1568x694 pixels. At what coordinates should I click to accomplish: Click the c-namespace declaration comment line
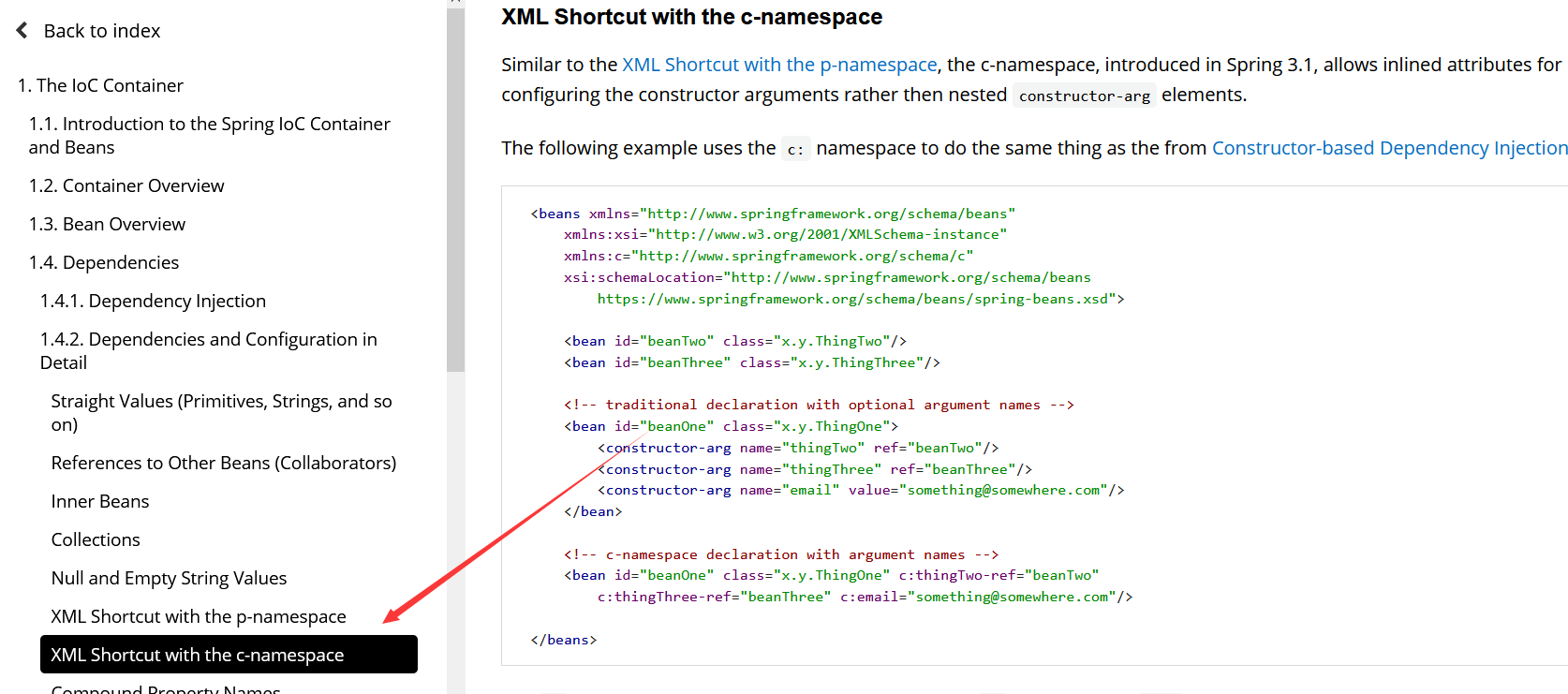[781, 554]
